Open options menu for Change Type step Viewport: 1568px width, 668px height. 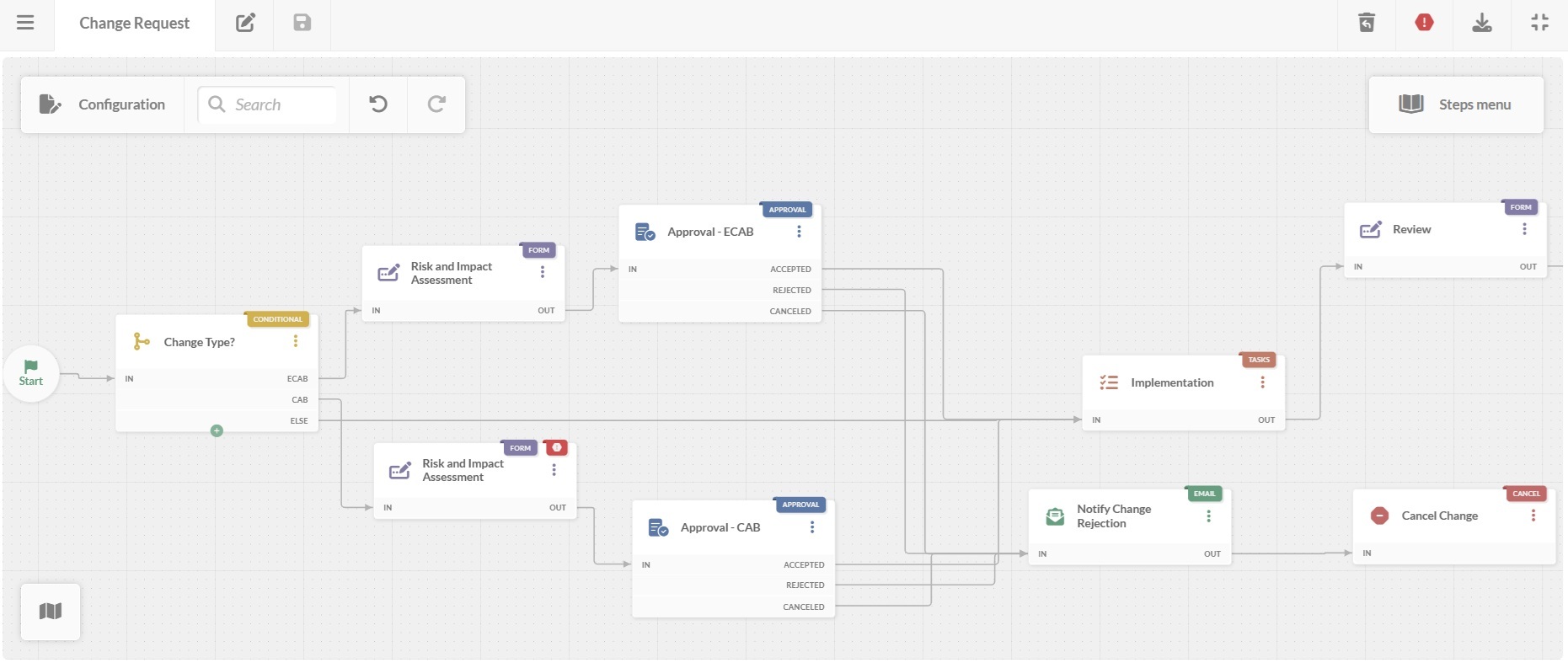[296, 341]
